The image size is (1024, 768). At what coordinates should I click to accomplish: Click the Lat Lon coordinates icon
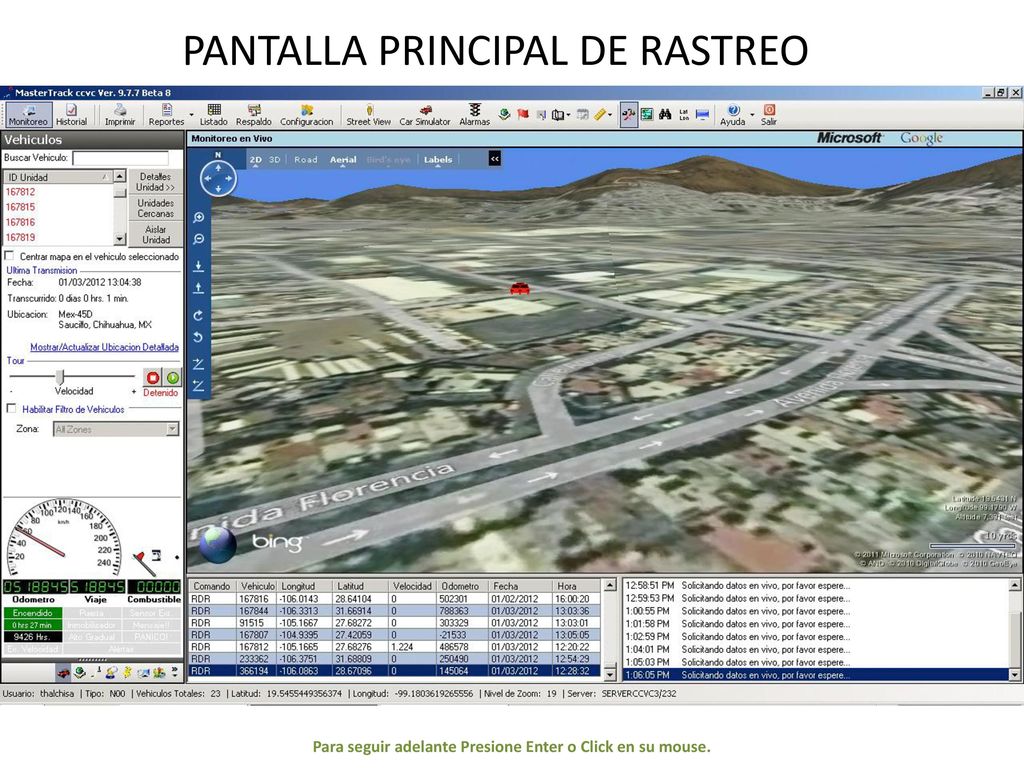(684, 114)
